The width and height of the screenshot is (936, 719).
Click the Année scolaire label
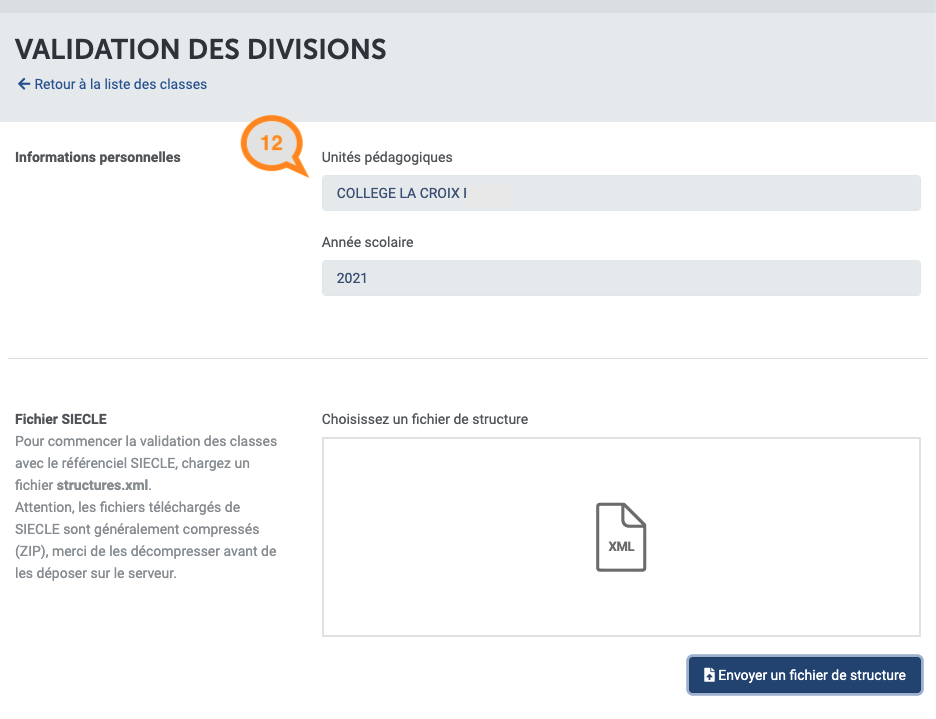click(367, 242)
